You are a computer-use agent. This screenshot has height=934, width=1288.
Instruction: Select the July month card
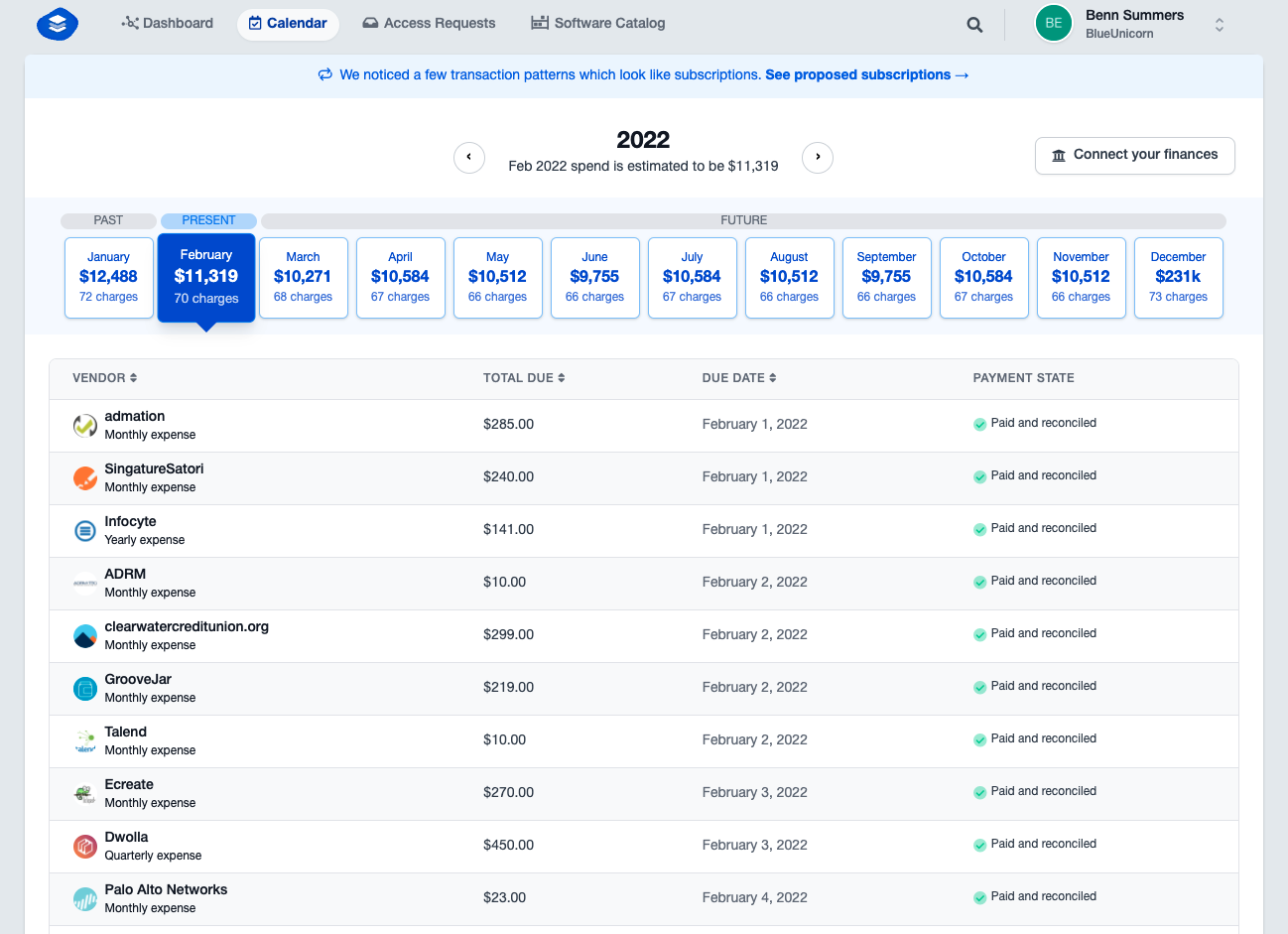[x=693, y=278]
